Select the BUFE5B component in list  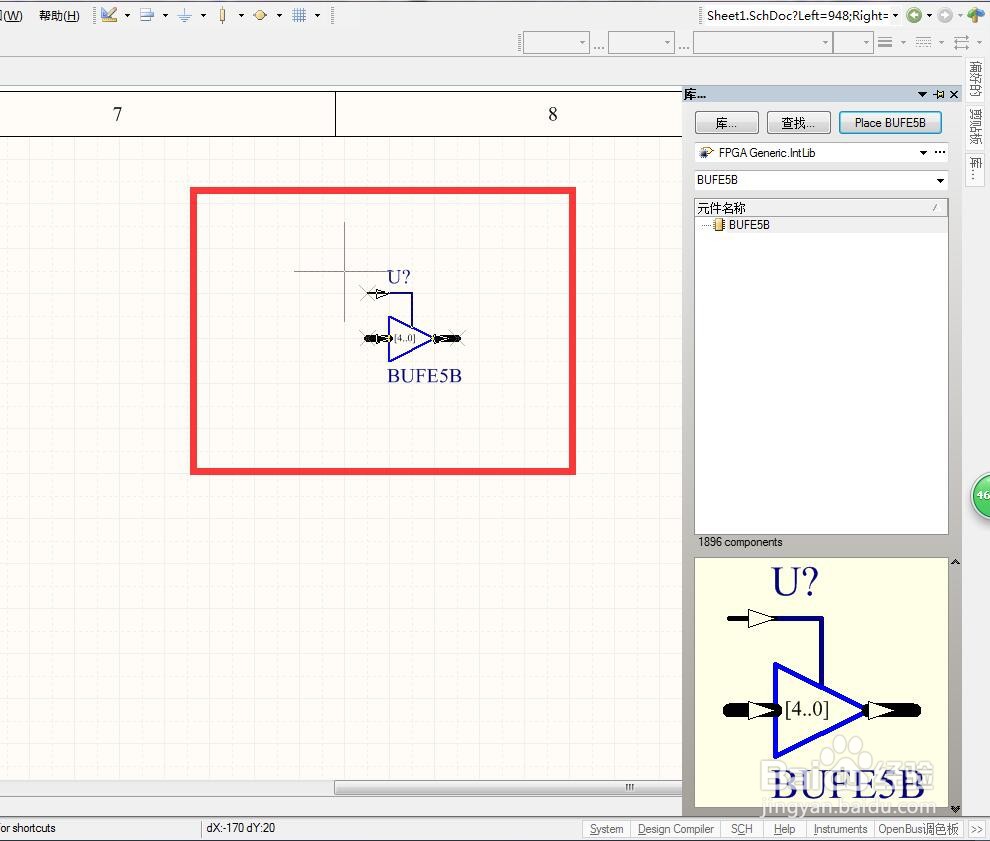(x=749, y=225)
